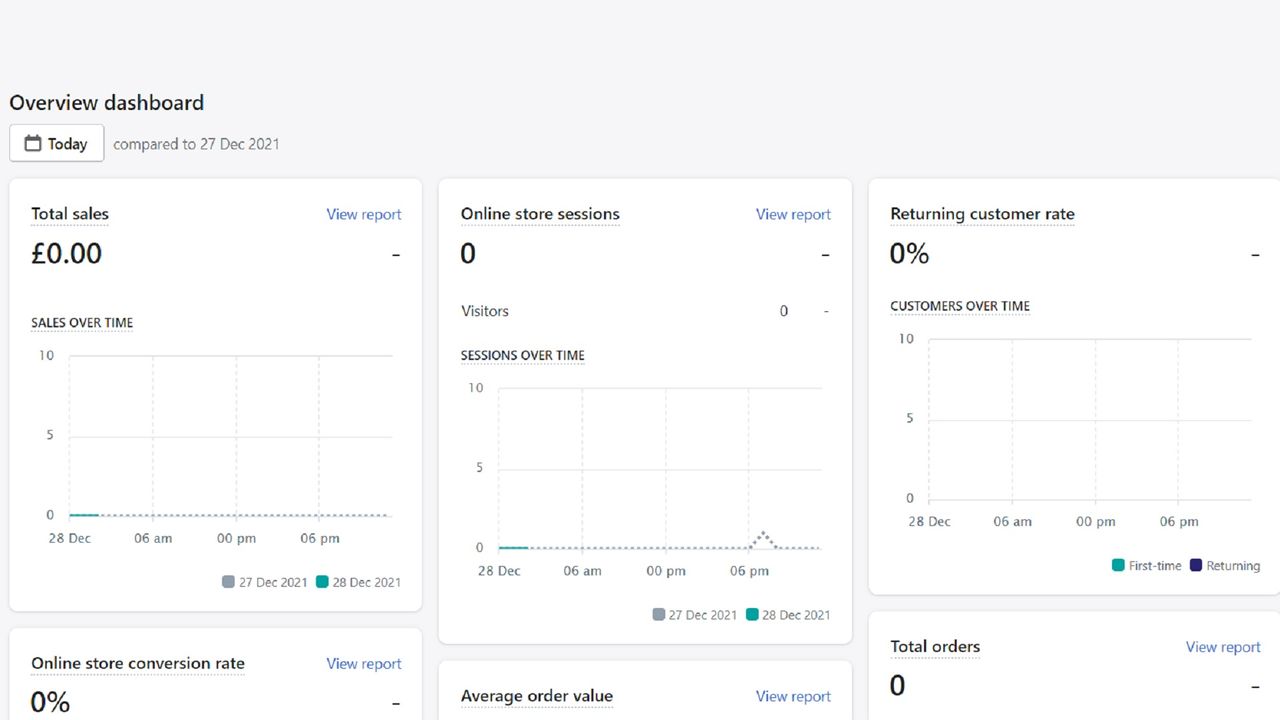View report for Average order value
This screenshot has height=720, width=1280.
pyautogui.click(x=793, y=696)
